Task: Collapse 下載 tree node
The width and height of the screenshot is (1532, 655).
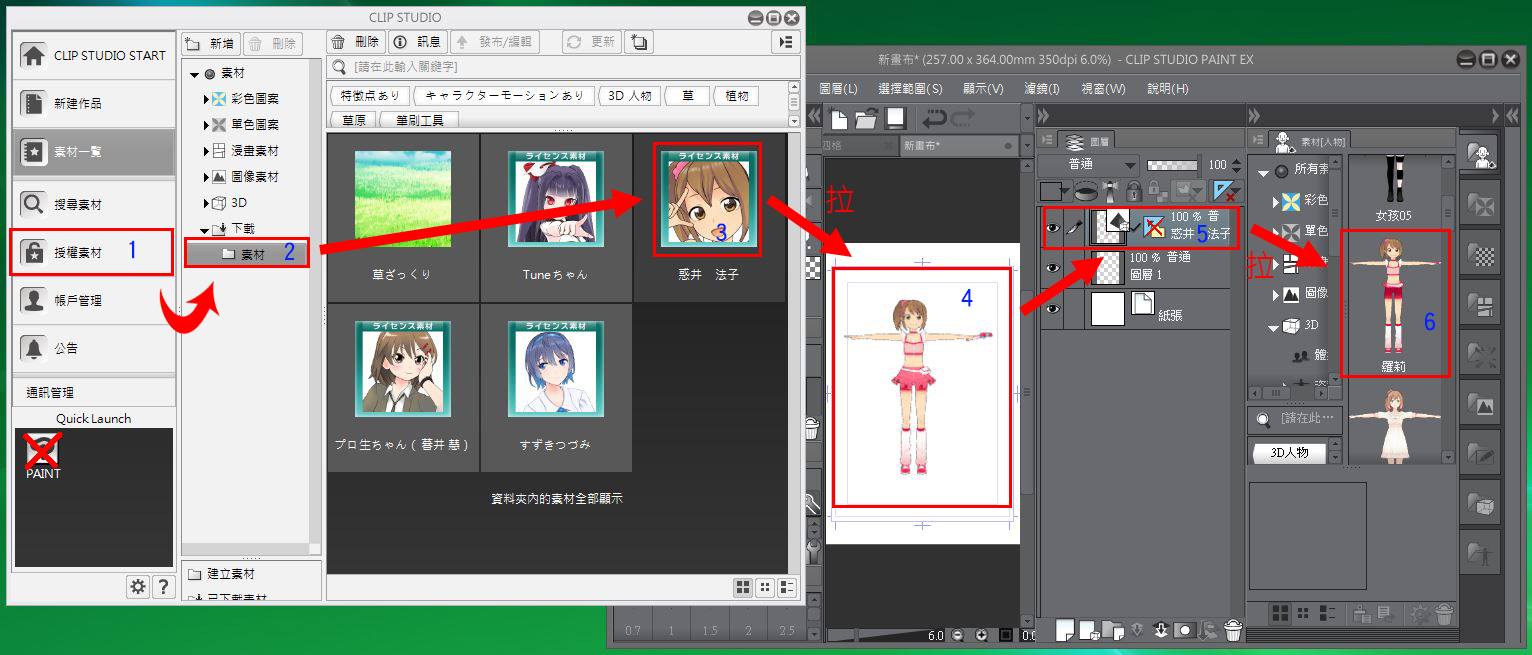Action: 204,229
